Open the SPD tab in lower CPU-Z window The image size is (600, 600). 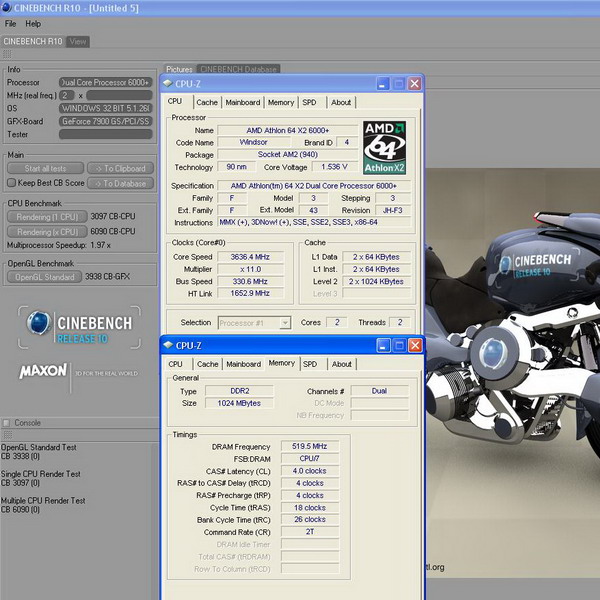(310, 364)
